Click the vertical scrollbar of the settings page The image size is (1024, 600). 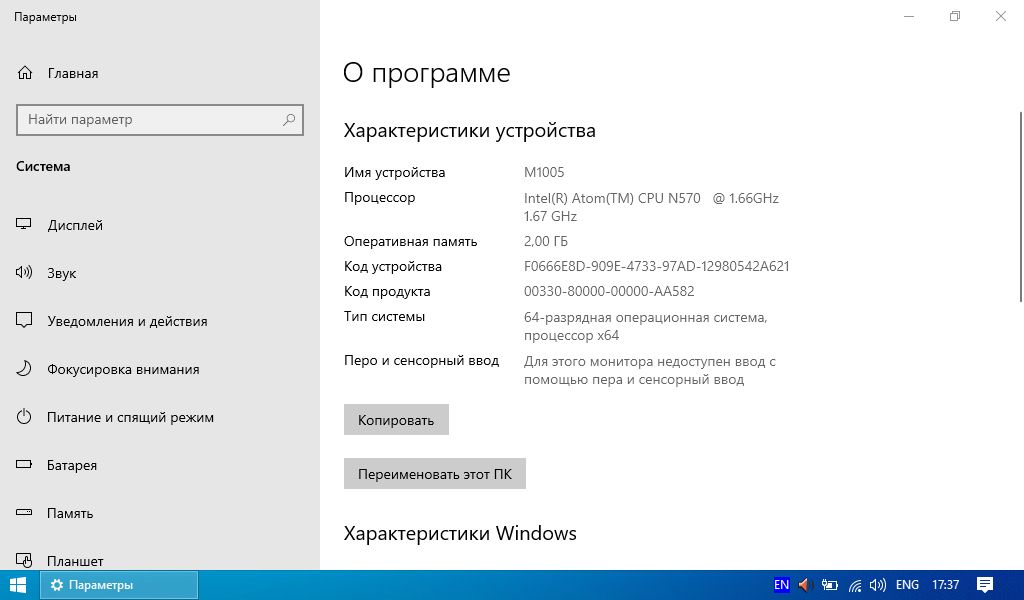pyautogui.click(x=1021, y=207)
